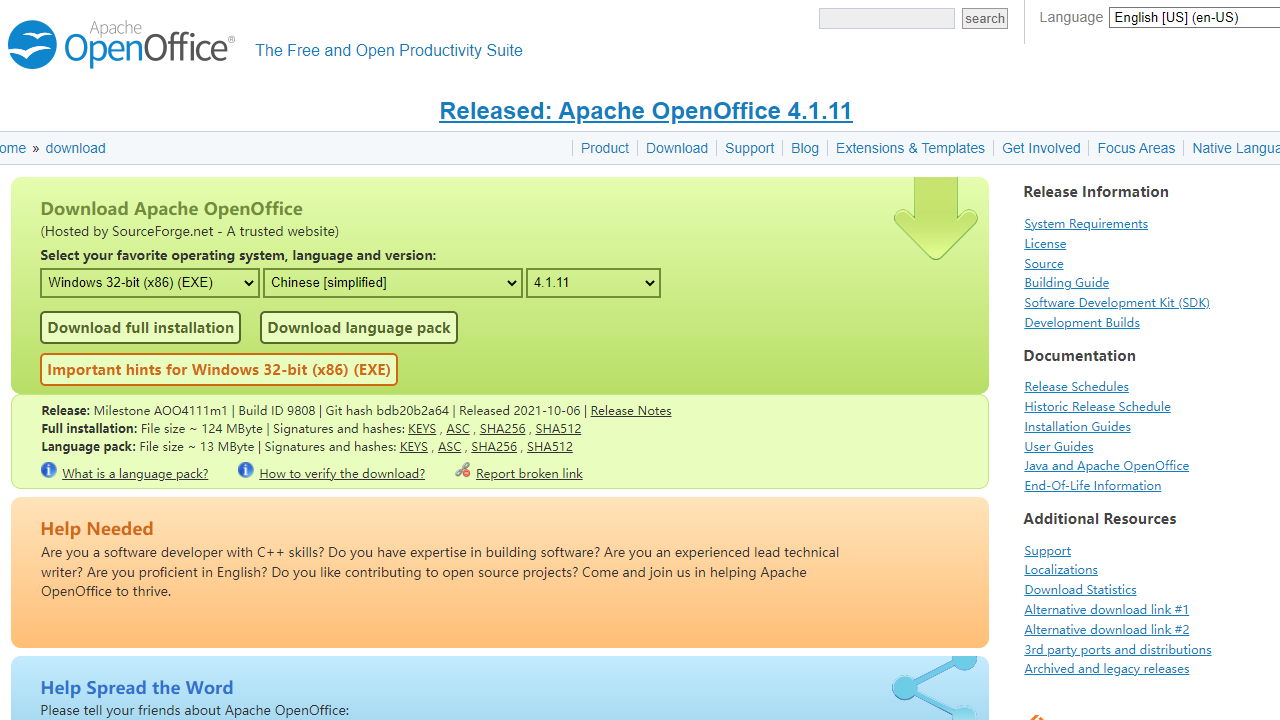Screen dimensions: 1280x720
Task: Click the search input field
Action: [887, 18]
